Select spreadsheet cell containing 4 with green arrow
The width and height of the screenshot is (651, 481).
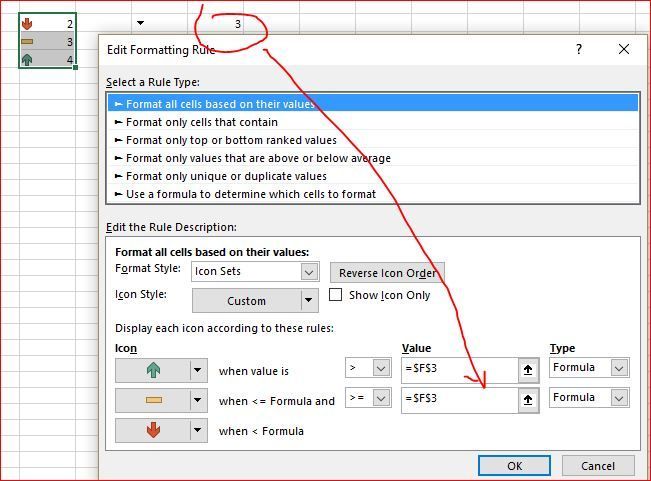[47, 59]
